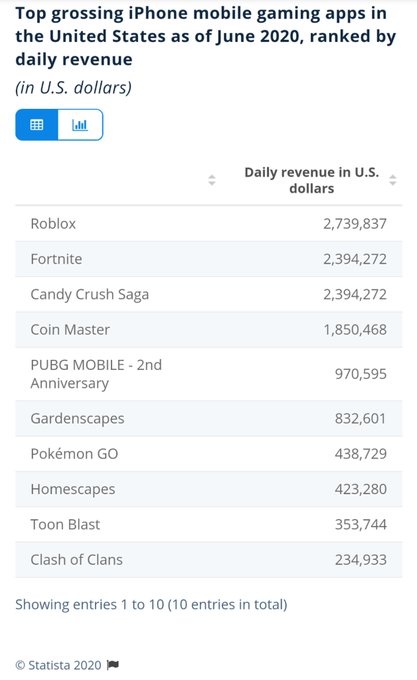Image resolution: width=417 pixels, height=680 pixels.
Task: Select PUBG MOBILE - 2nd Anniversary row
Action: coord(208,374)
